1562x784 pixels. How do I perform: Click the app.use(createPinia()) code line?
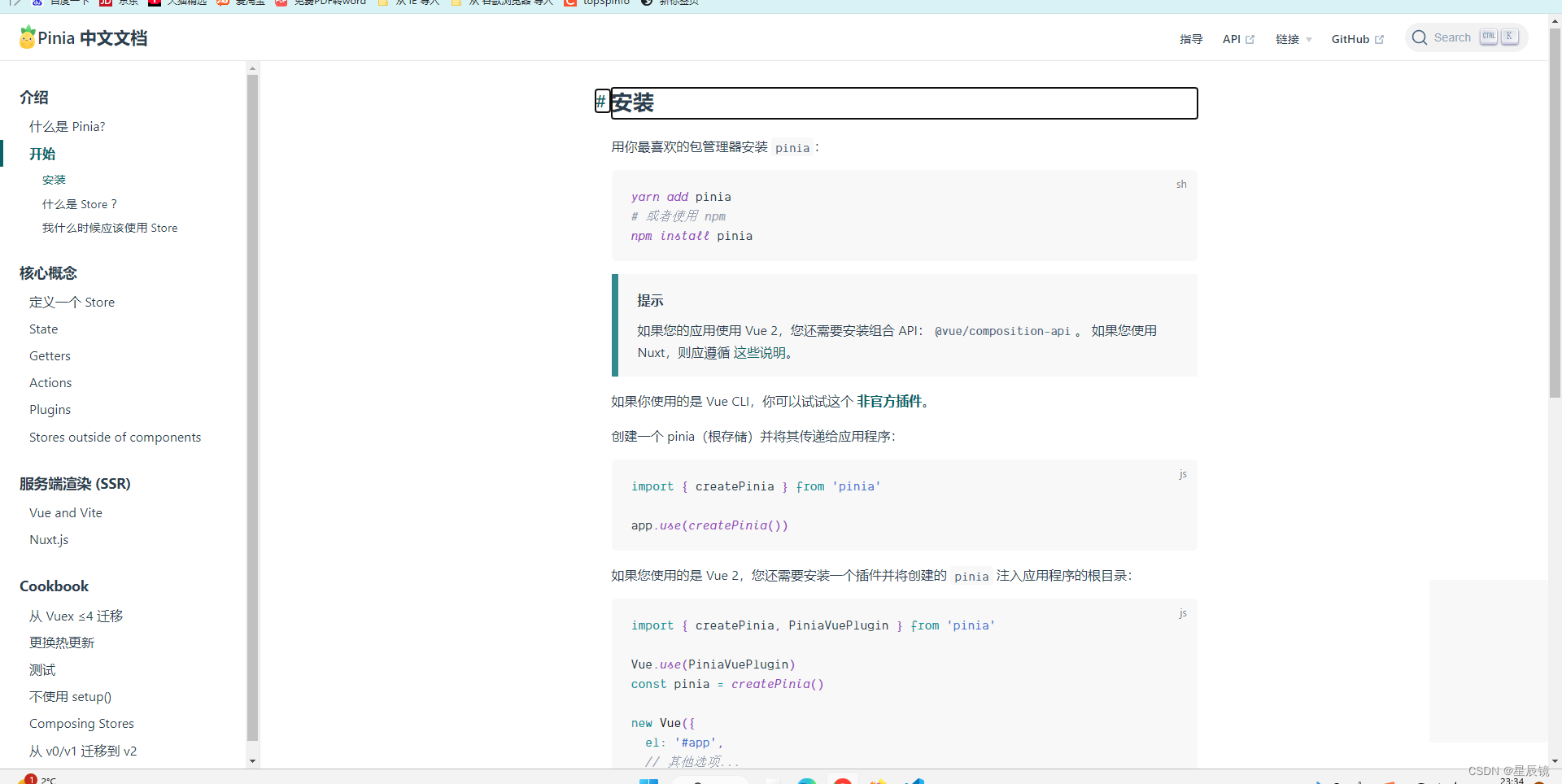point(709,525)
